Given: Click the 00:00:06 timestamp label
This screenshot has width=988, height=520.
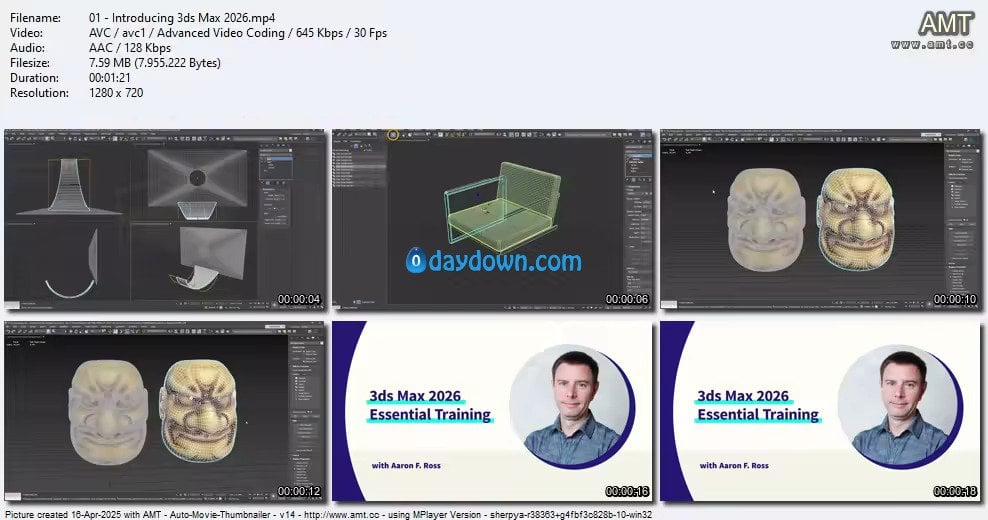Looking at the screenshot, I should point(627,299).
